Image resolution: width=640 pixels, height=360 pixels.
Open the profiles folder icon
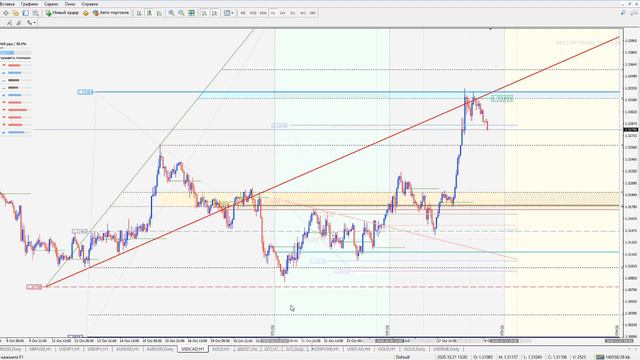point(16,13)
